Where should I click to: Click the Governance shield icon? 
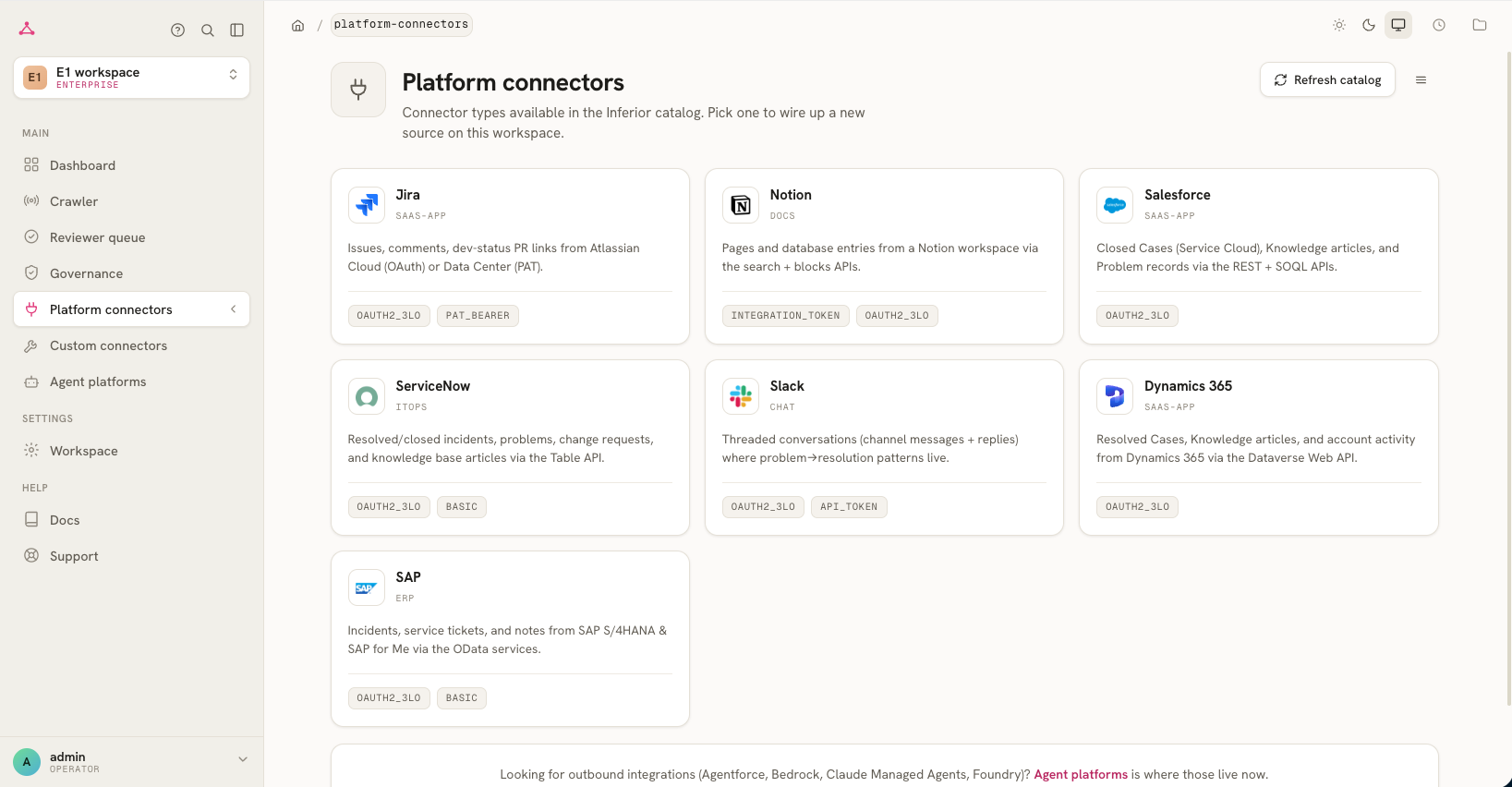(x=31, y=273)
